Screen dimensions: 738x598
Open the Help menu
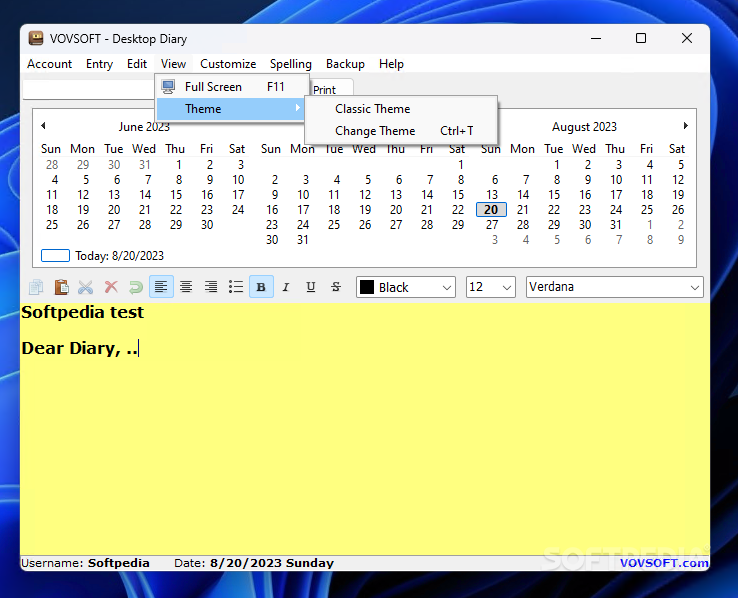coord(392,64)
